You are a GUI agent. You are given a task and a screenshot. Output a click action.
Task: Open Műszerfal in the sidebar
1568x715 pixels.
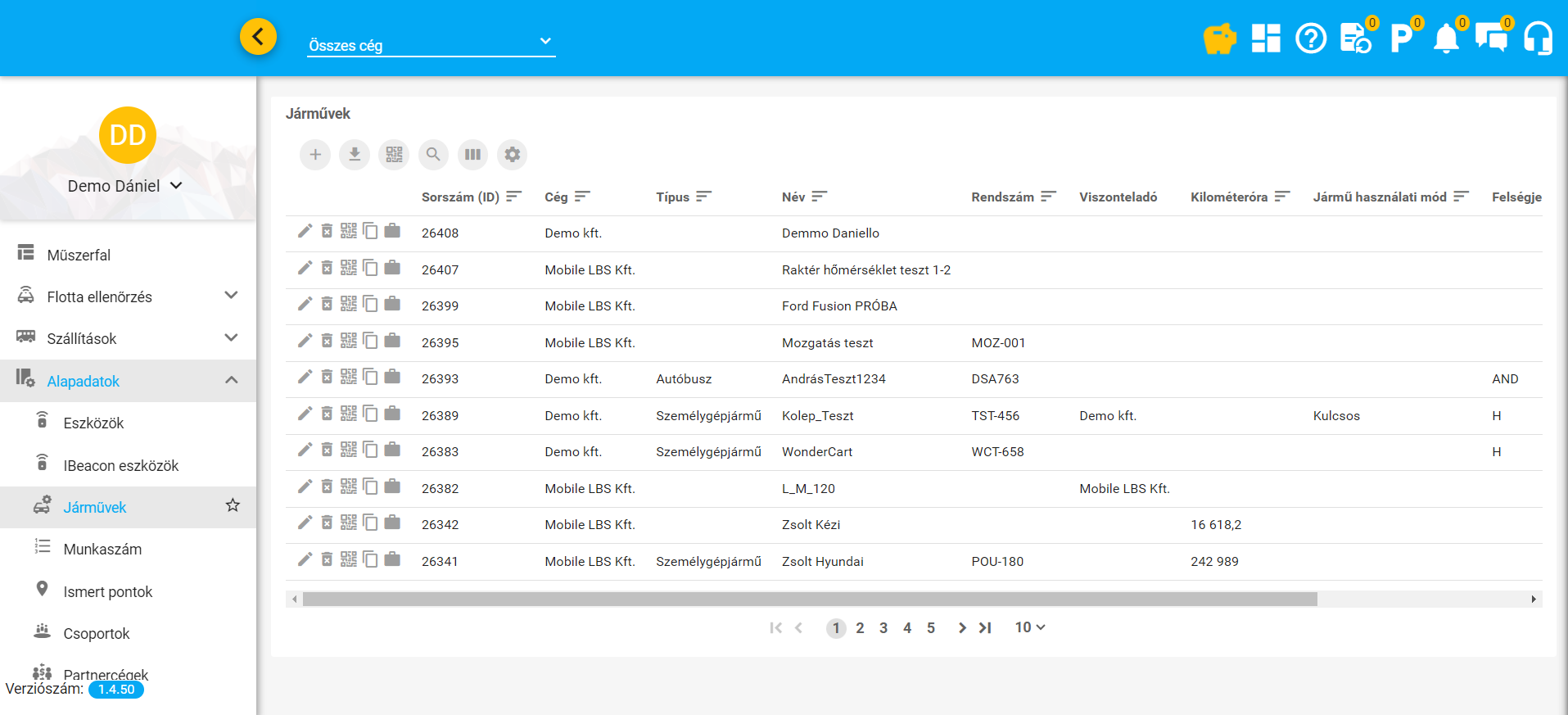(79, 255)
